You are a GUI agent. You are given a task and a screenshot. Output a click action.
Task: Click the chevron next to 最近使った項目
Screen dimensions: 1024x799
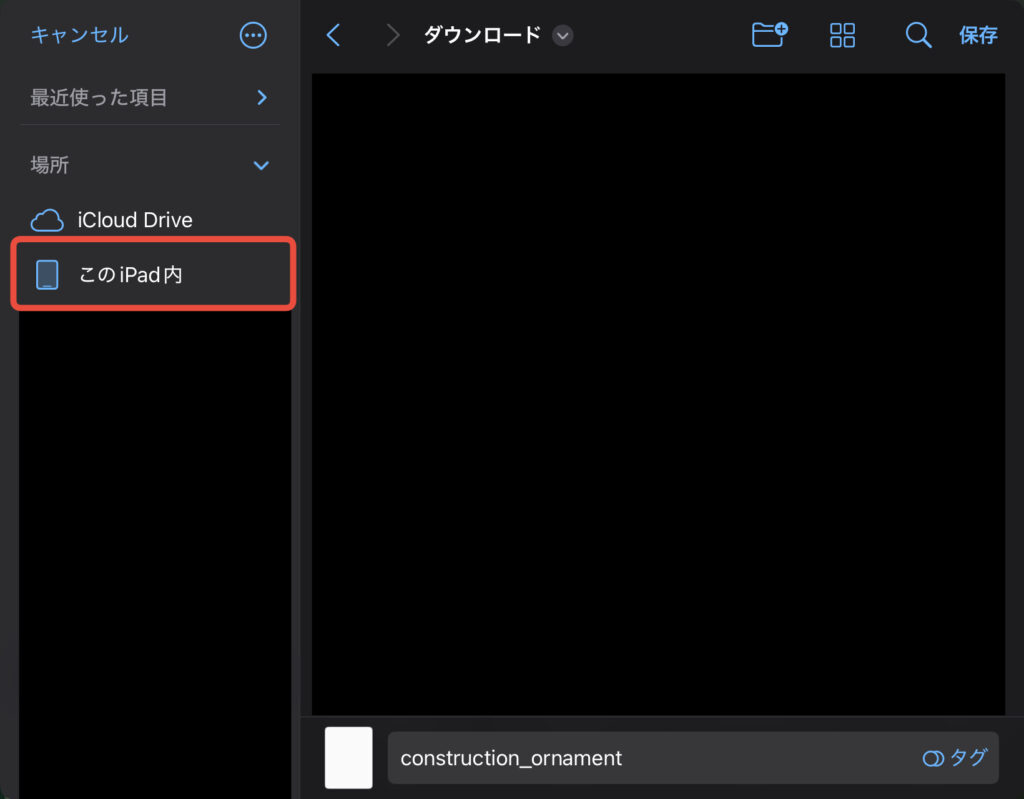(262, 97)
